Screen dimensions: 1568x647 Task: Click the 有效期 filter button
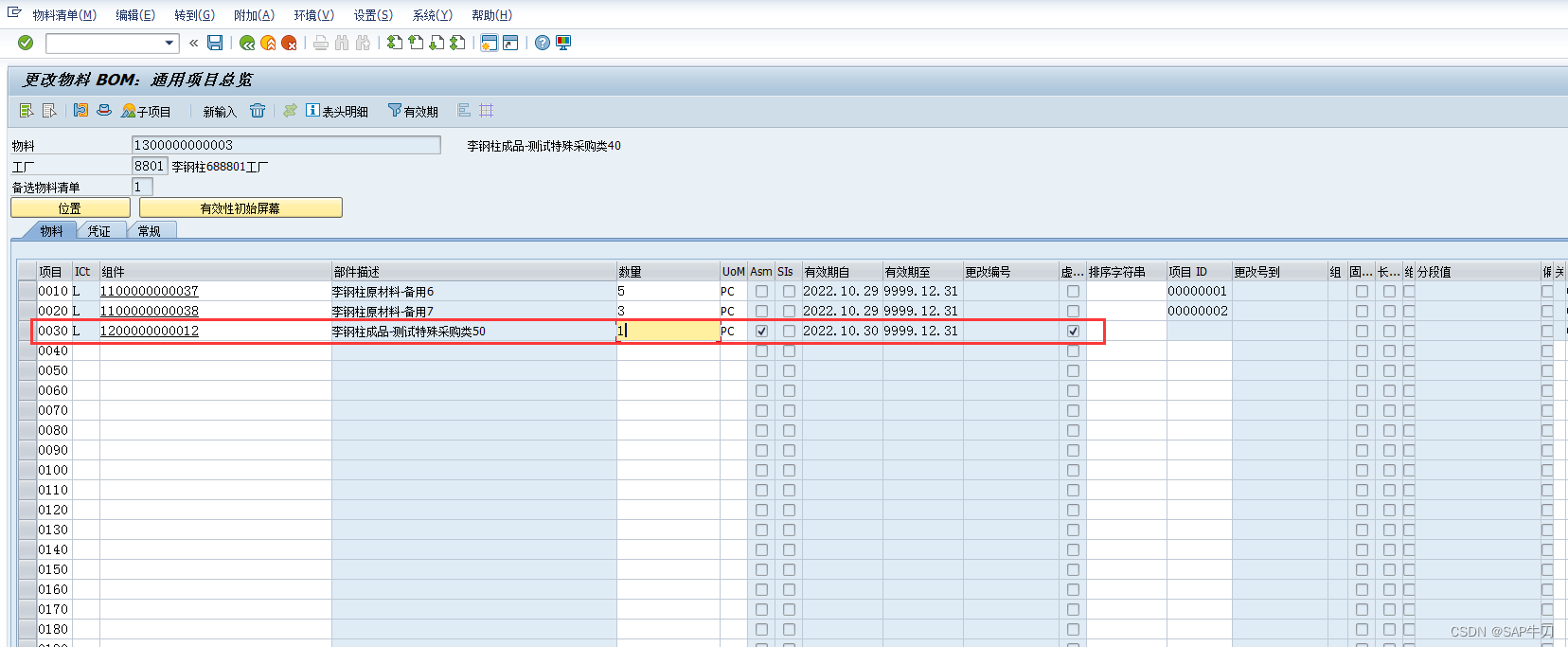point(413,111)
